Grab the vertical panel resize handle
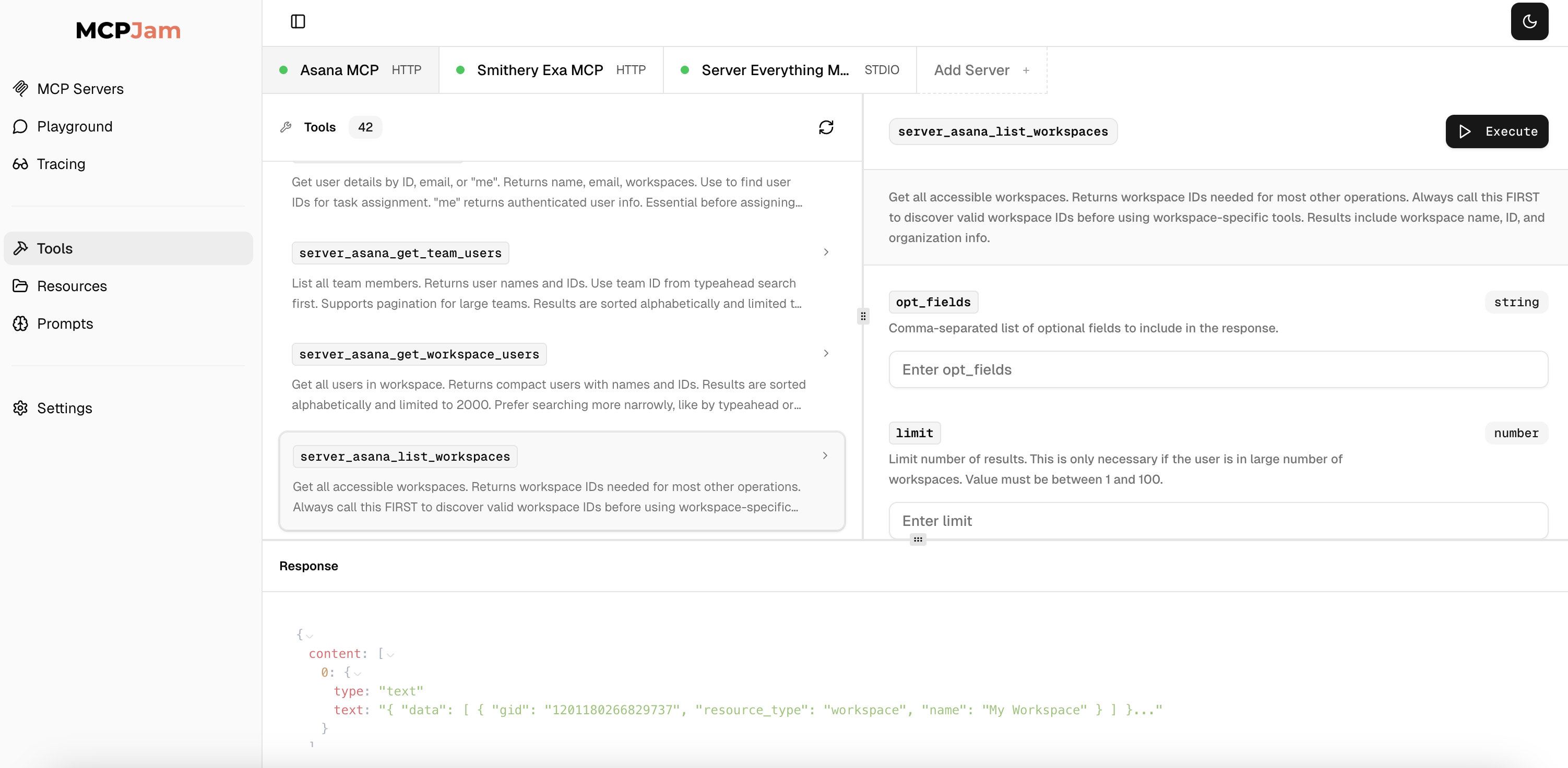The height and width of the screenshot is (768, 1568). [862, 317]
